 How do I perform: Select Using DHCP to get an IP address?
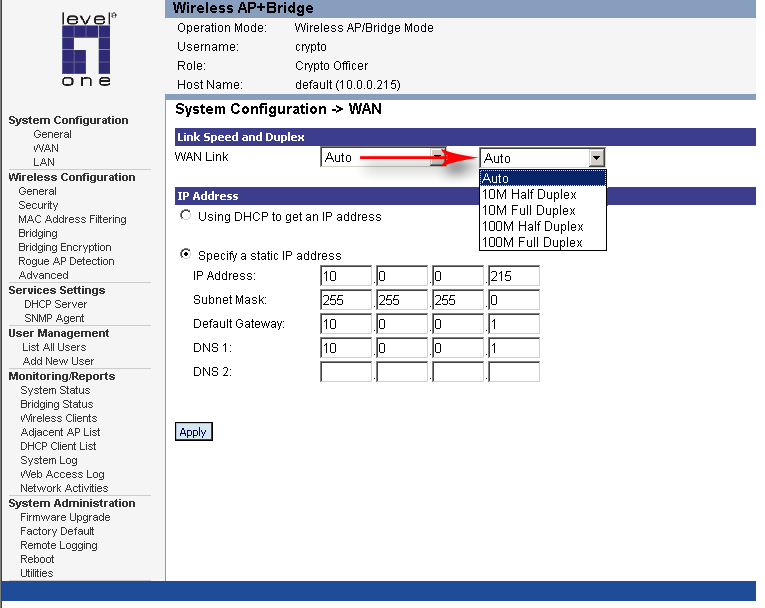click(185, 215)
